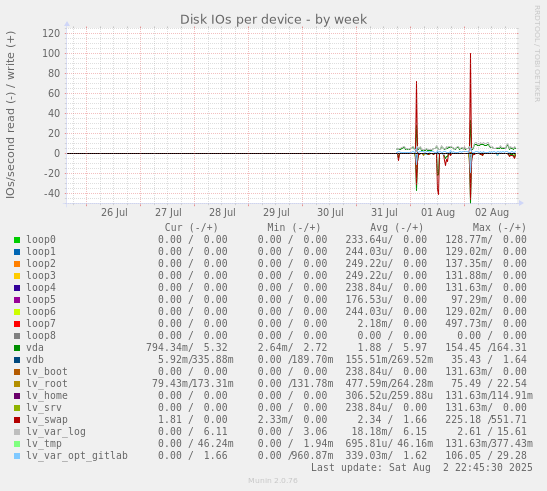Click the lv_swap max value 225.18 /551.71

(486, 419)
